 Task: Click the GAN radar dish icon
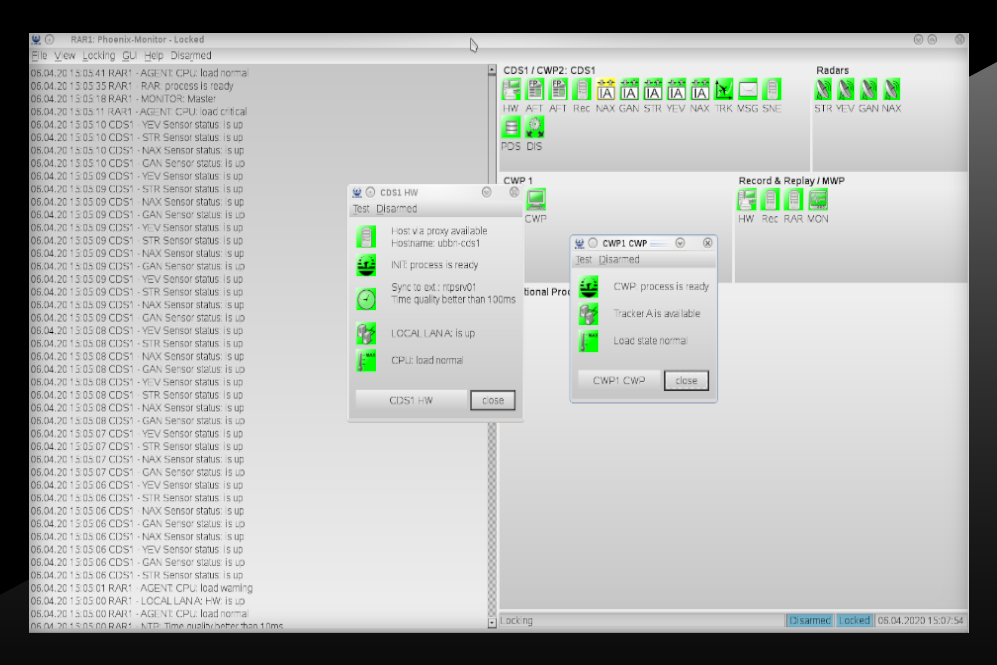coord(866,89)
